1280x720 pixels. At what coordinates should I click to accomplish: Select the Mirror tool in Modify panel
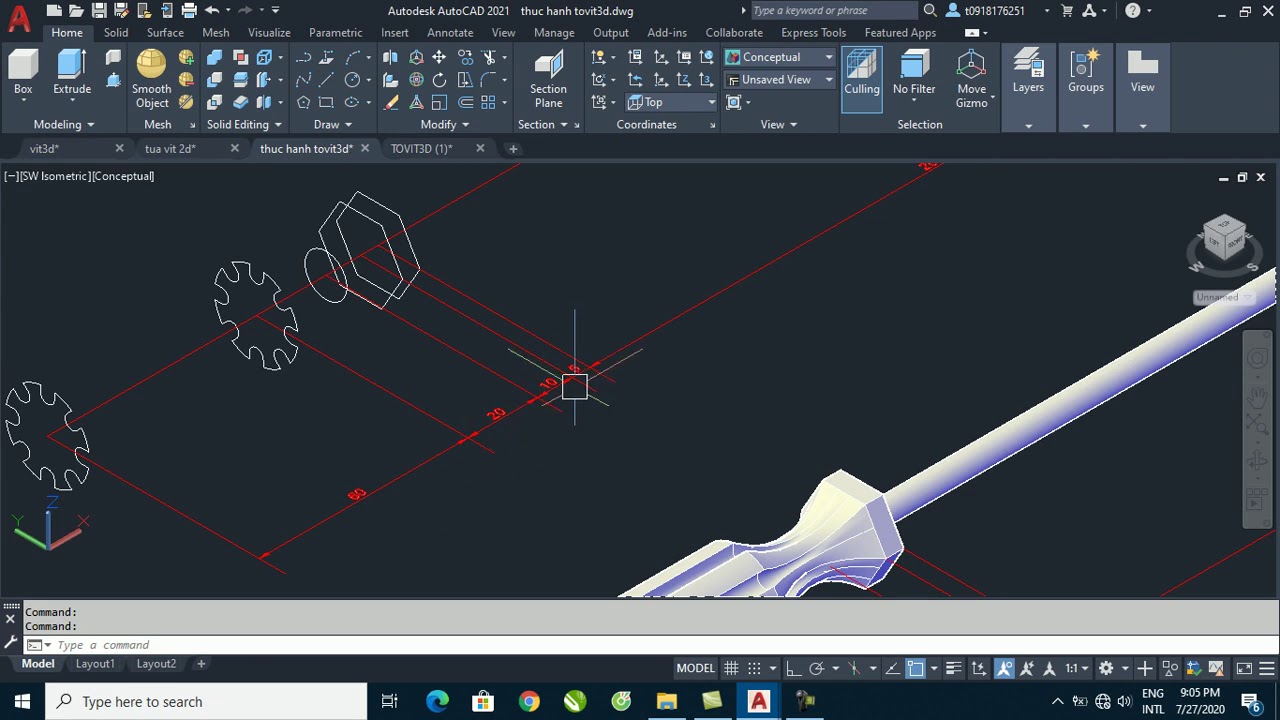click(x=390, y=57)
